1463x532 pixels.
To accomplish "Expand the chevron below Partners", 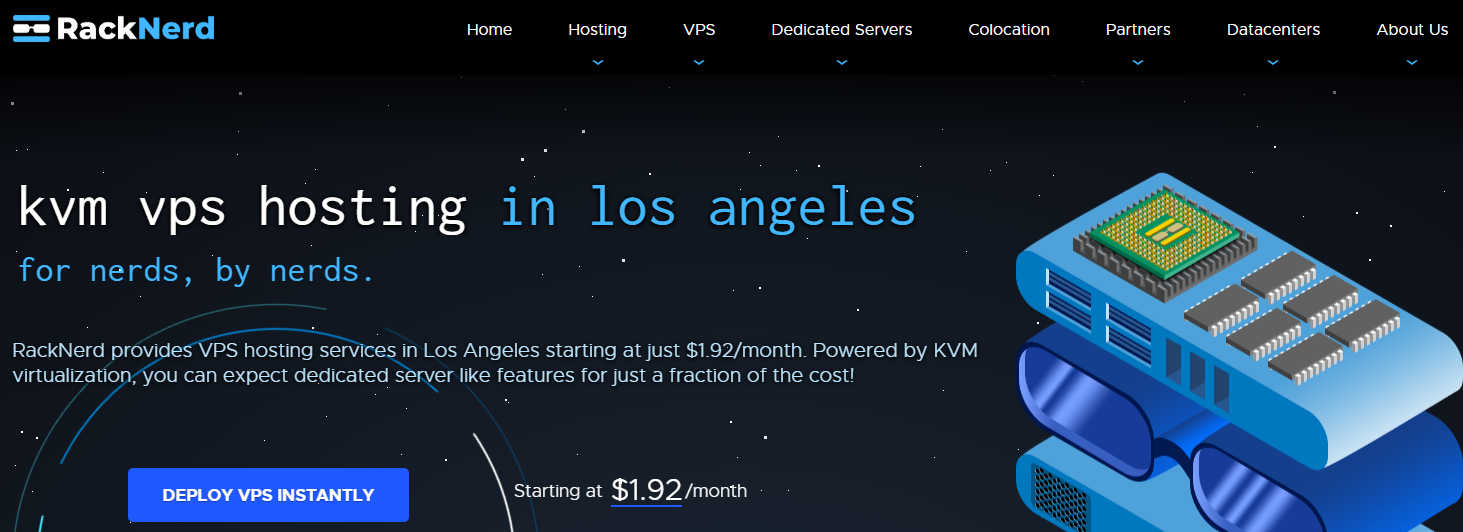I will click(1138, 61).
